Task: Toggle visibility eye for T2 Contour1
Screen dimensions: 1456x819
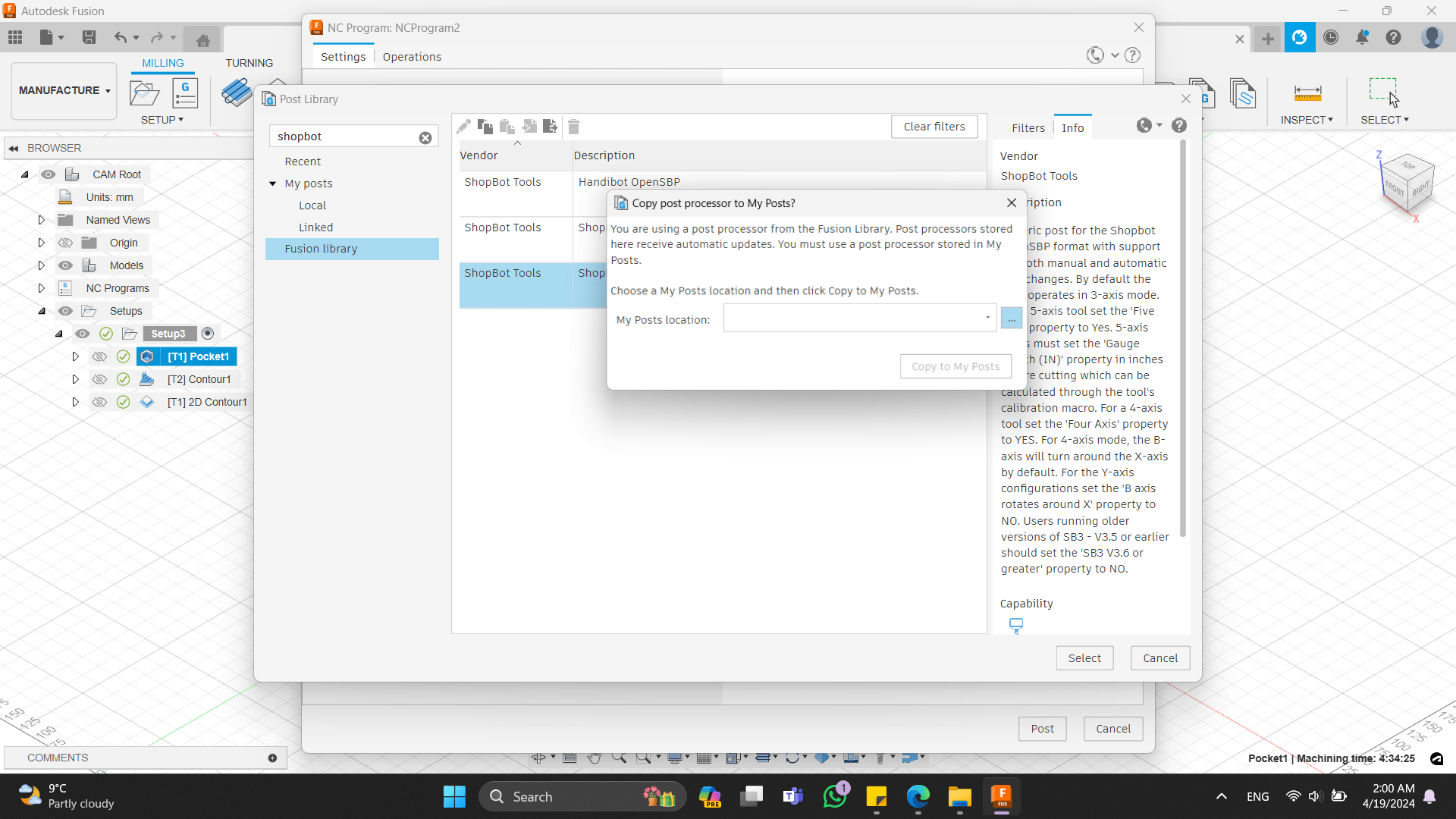Action: (x=99, y=379)
